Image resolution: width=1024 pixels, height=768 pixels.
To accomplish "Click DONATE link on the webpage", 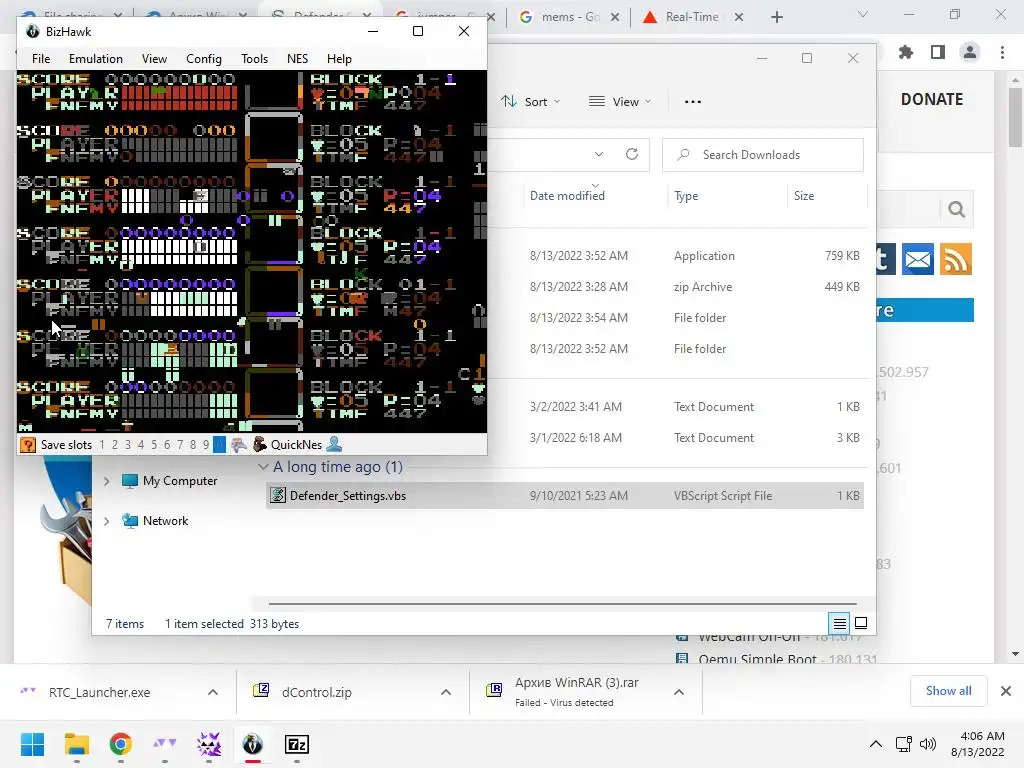I will (932, 99).
